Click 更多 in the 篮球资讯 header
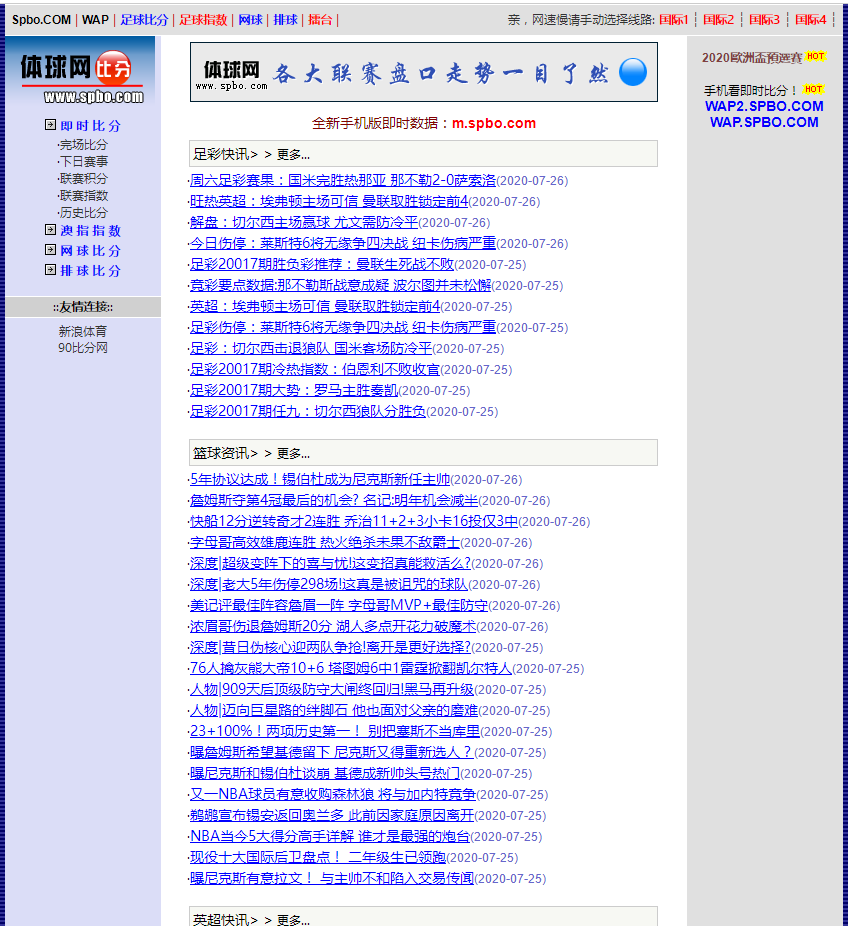The height and width of the screenshot is (926, 848). [293, 454]
